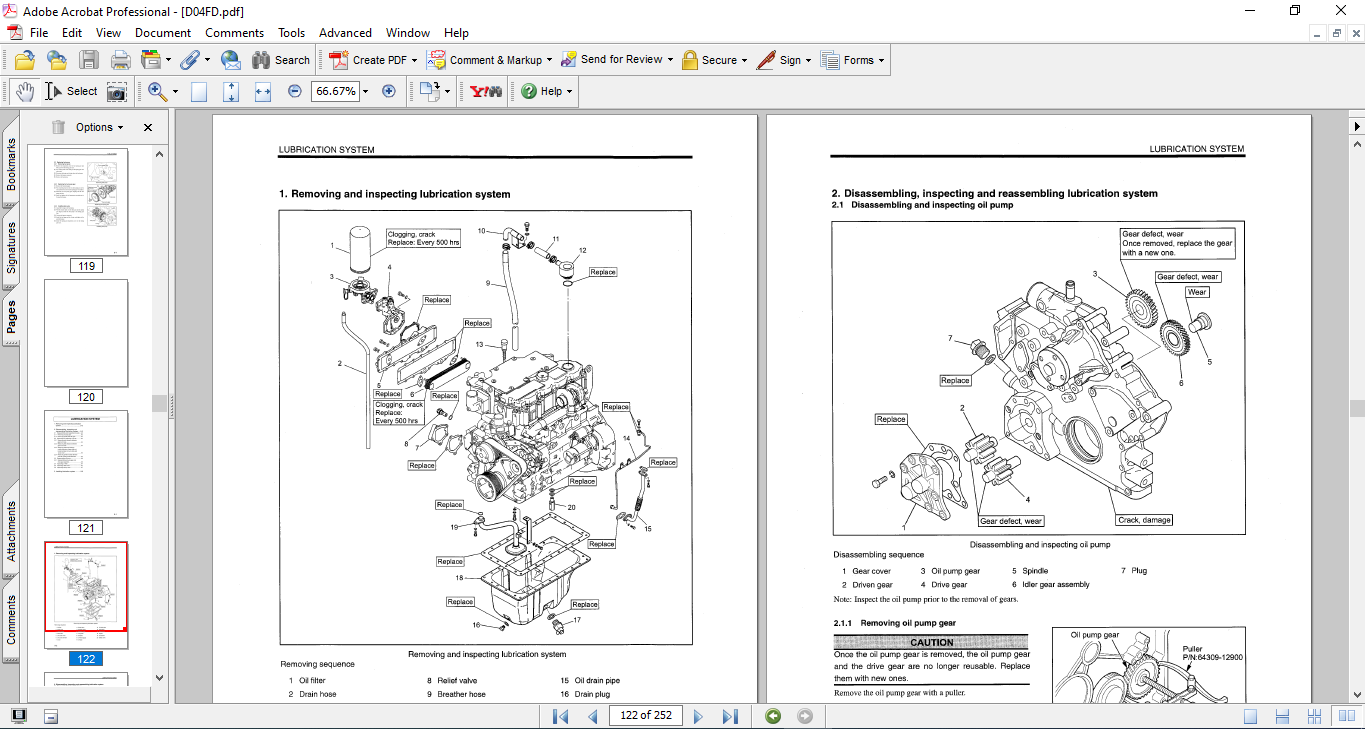Click the Snapshot camera tool

pos(117,92)
